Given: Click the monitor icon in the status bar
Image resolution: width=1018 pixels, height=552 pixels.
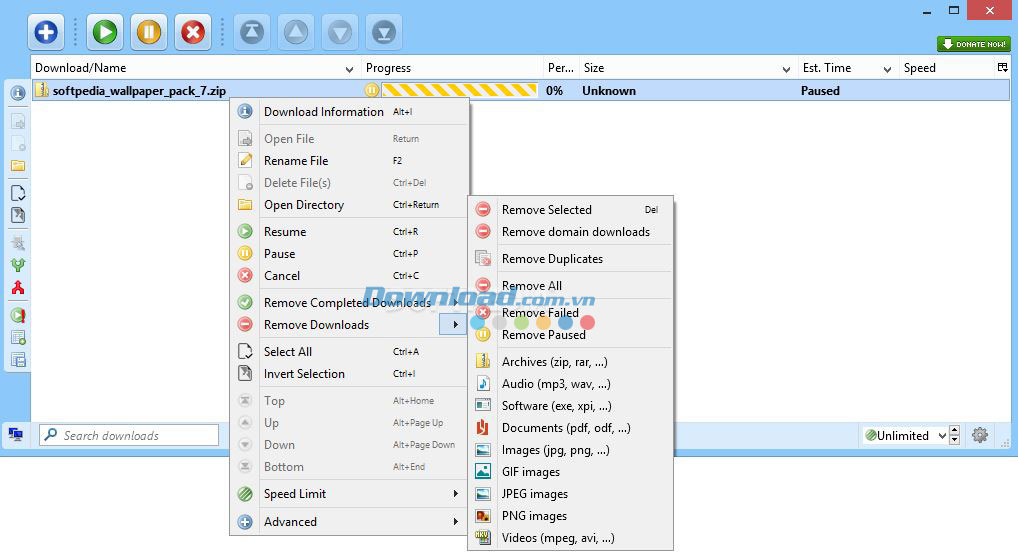Looking at the screenshot, I should click(16, 434).
